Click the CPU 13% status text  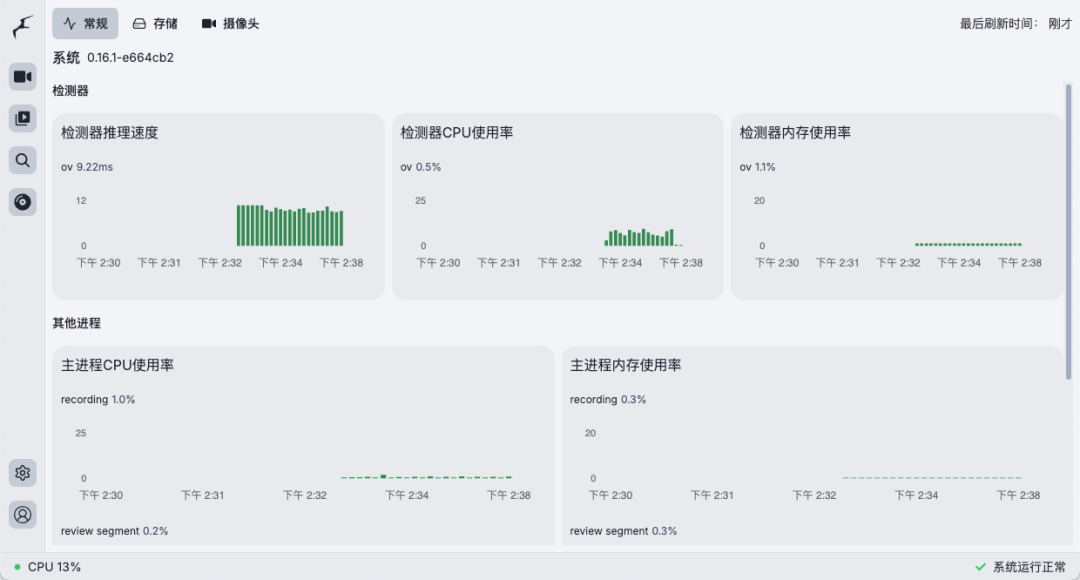pyautogui.click(x=54, y=567)
